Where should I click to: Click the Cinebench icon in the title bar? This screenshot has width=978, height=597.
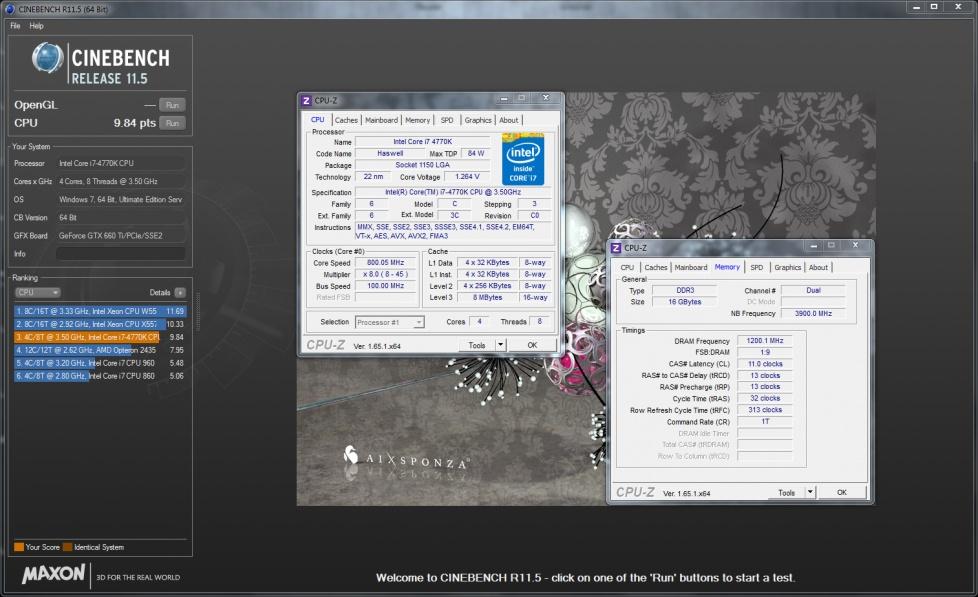click(x=9, y=9)
